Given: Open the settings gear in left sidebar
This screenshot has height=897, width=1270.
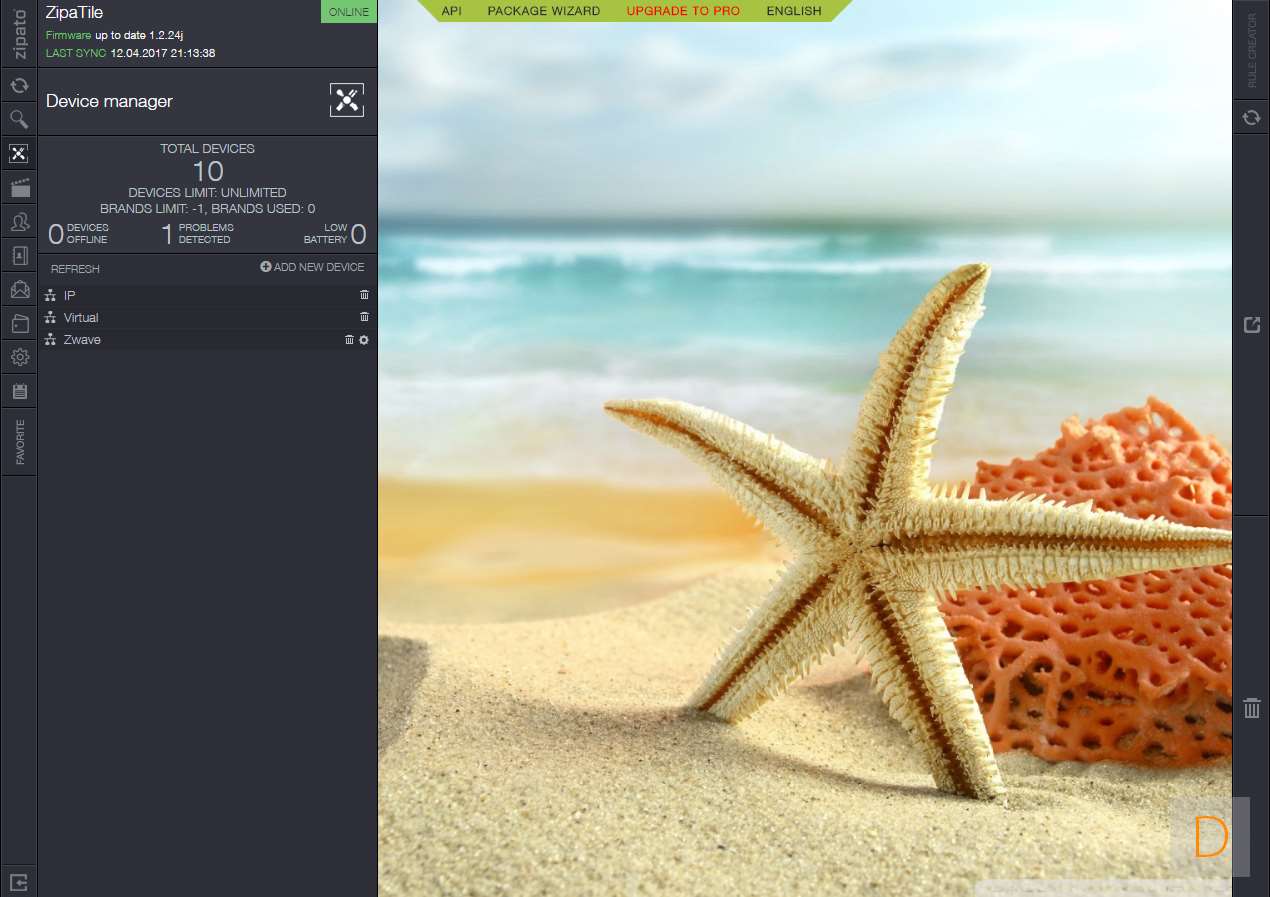Looking at the screenshot, I should [19, 357].
